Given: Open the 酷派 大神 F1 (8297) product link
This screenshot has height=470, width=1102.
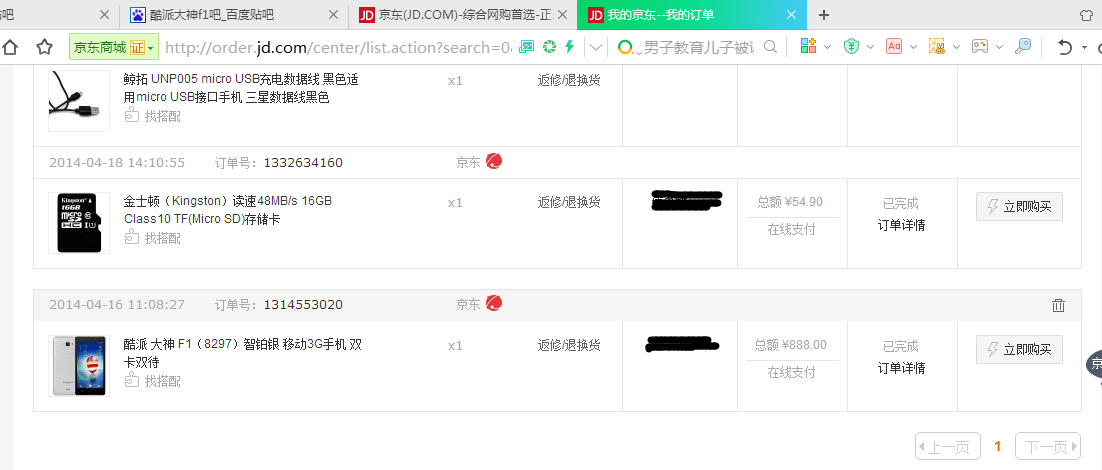Looking at the screenshot, I should [x=242, y=353].
